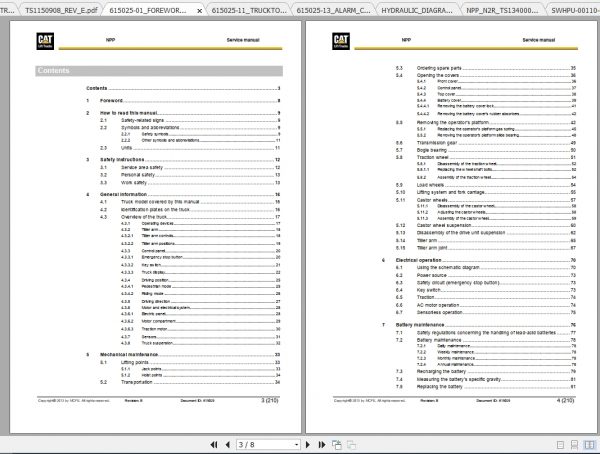The width and height of the screenshot is (600, 454).
Task: Open the NPP_N2R_TS134000... tab
Action: pyautogui.click(x=502, y=10)
